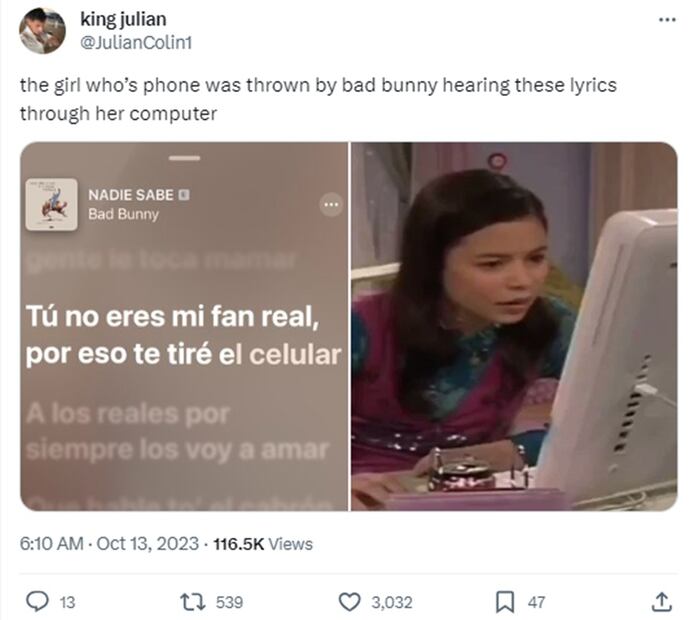Open the @JulianColin1 handle link
This screenshot has width=697, height=620.
click(x=136, y=43)
